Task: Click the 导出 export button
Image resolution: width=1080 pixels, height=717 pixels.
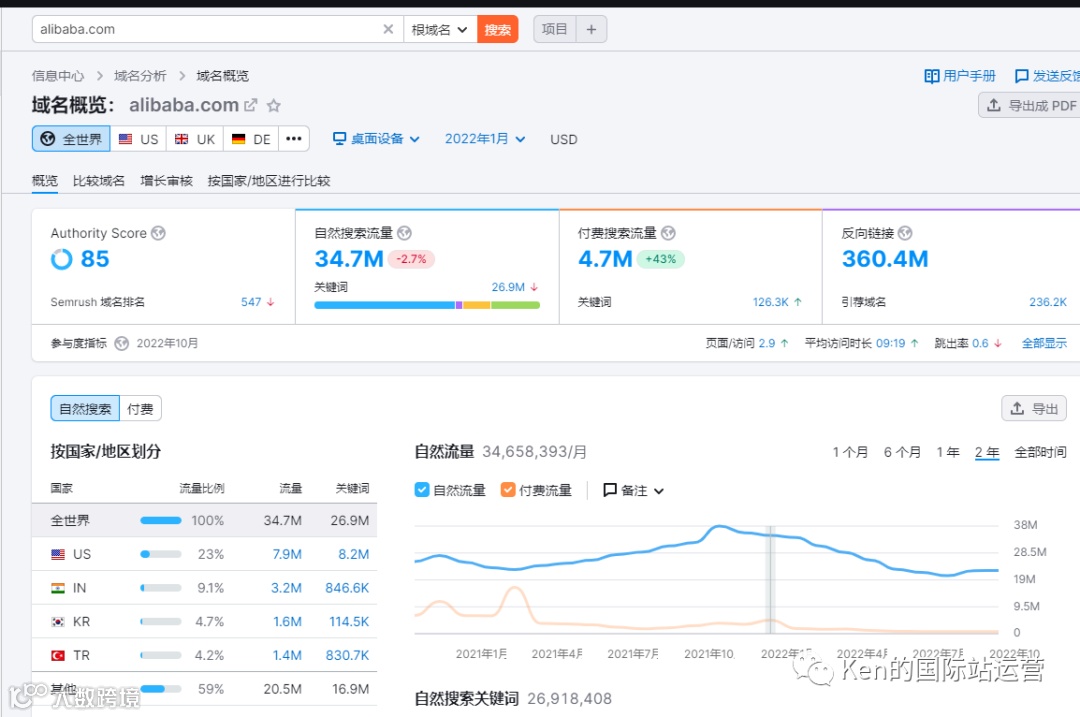Action: click(1034, 408)
